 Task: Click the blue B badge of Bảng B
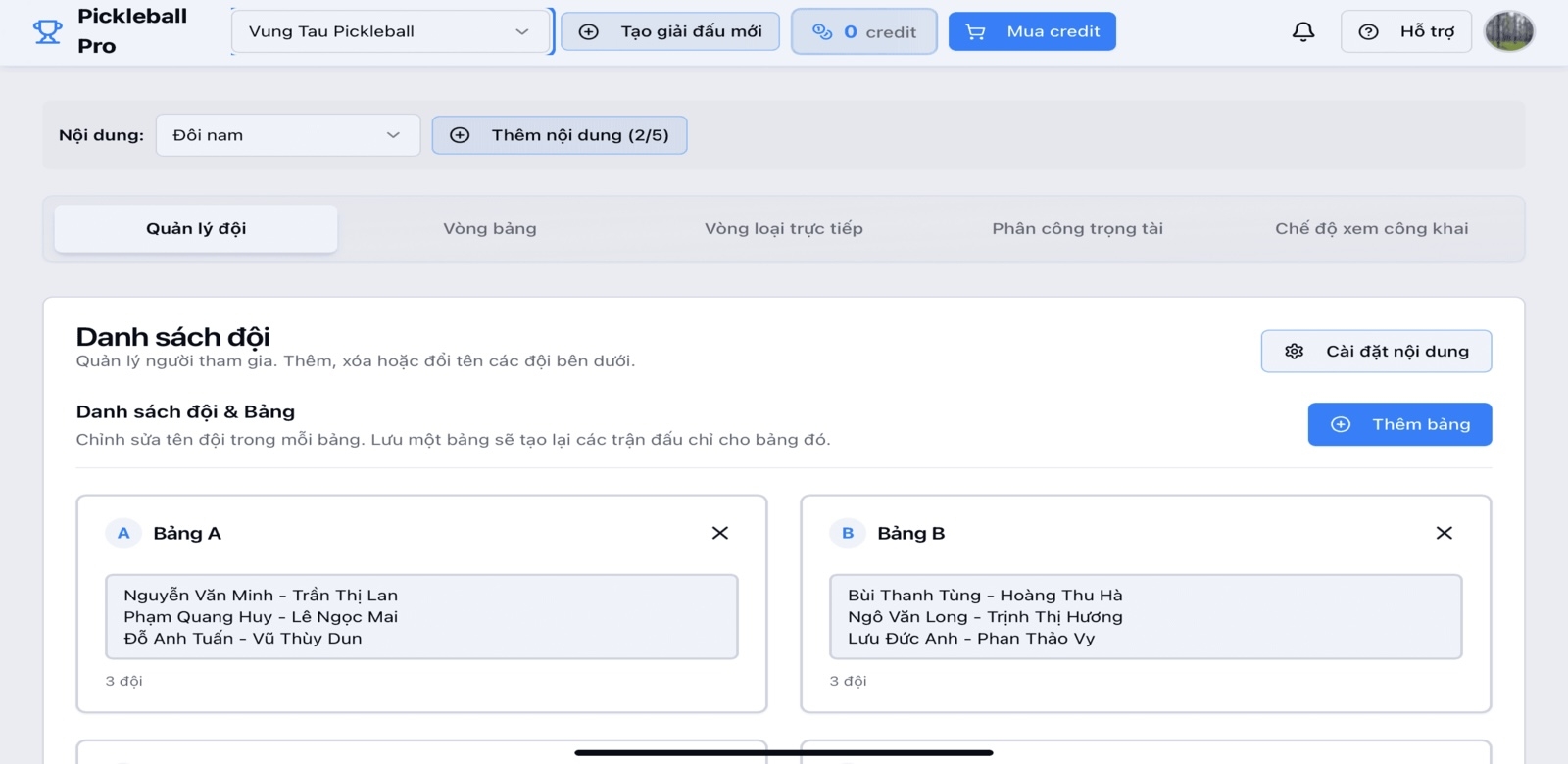pyautogui.click(x=848, y=533)
